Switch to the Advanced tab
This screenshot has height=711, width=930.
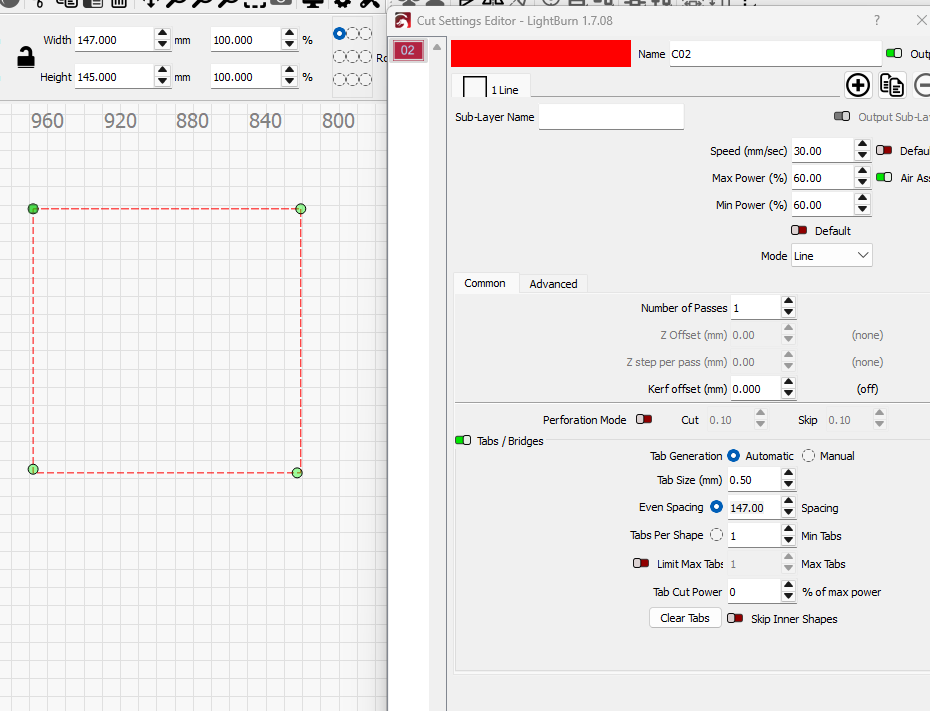(553, 284)
